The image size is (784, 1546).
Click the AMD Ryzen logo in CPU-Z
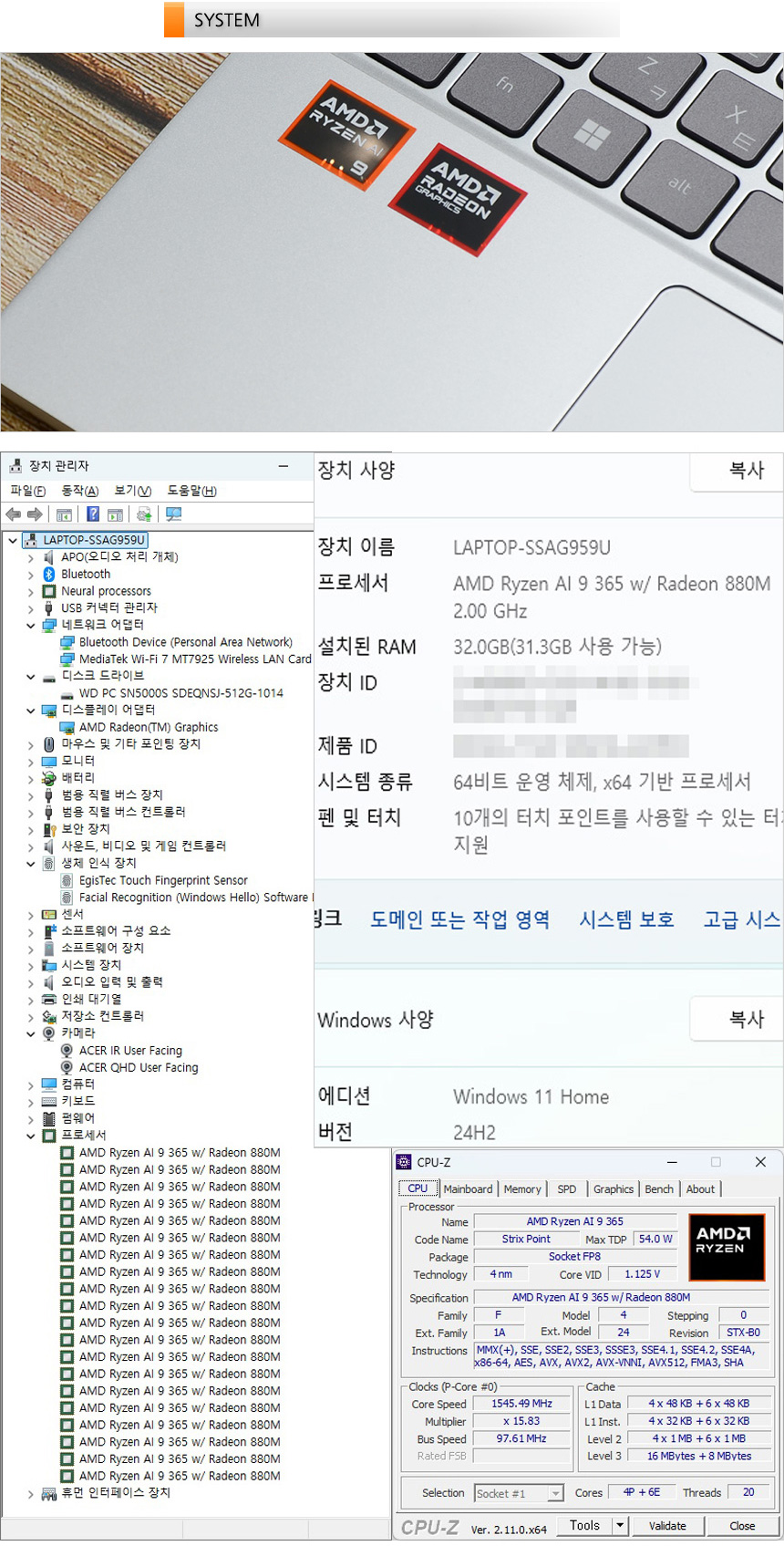726,1247
